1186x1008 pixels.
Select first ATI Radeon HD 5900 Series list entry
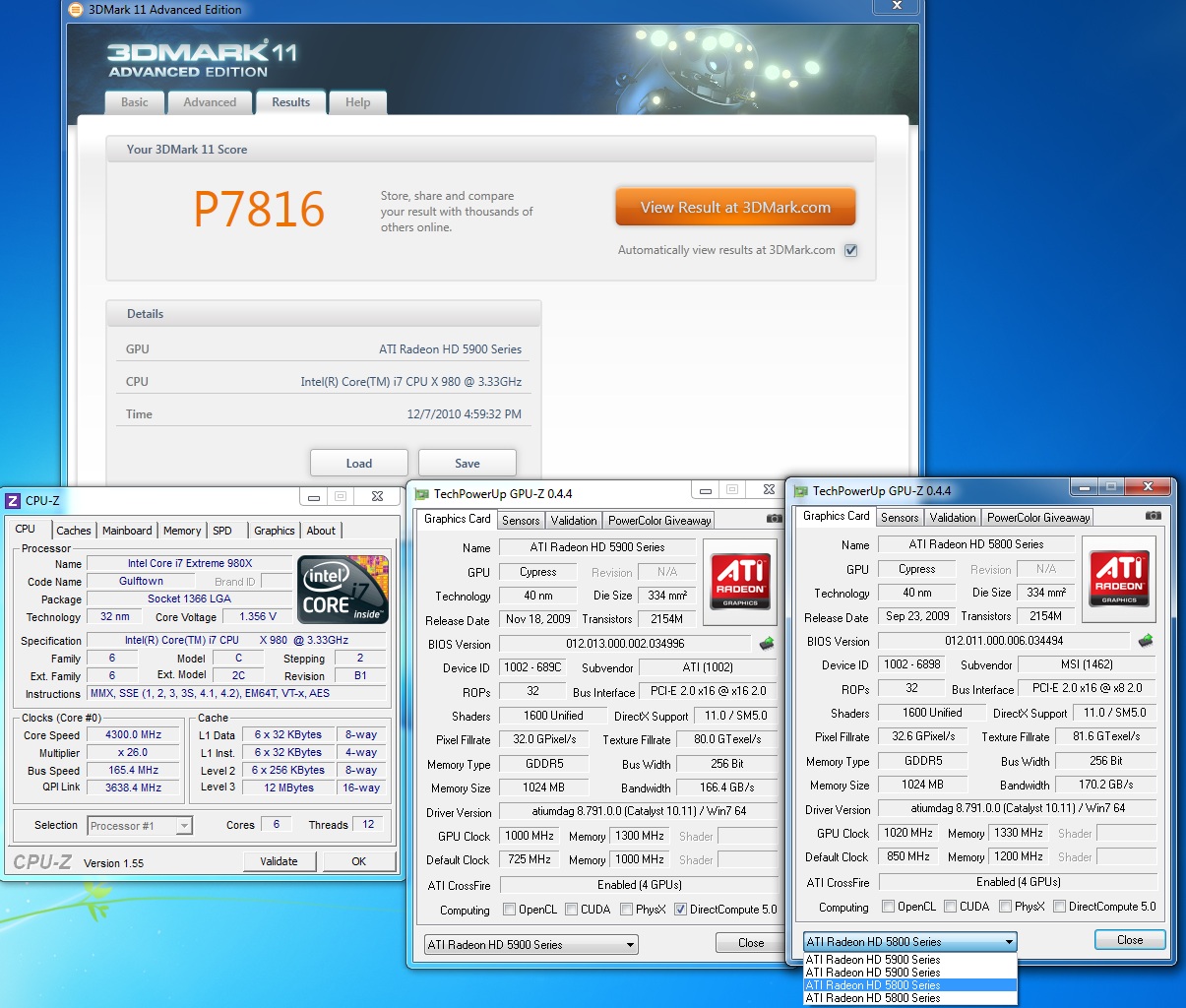[x=910, y=960]
